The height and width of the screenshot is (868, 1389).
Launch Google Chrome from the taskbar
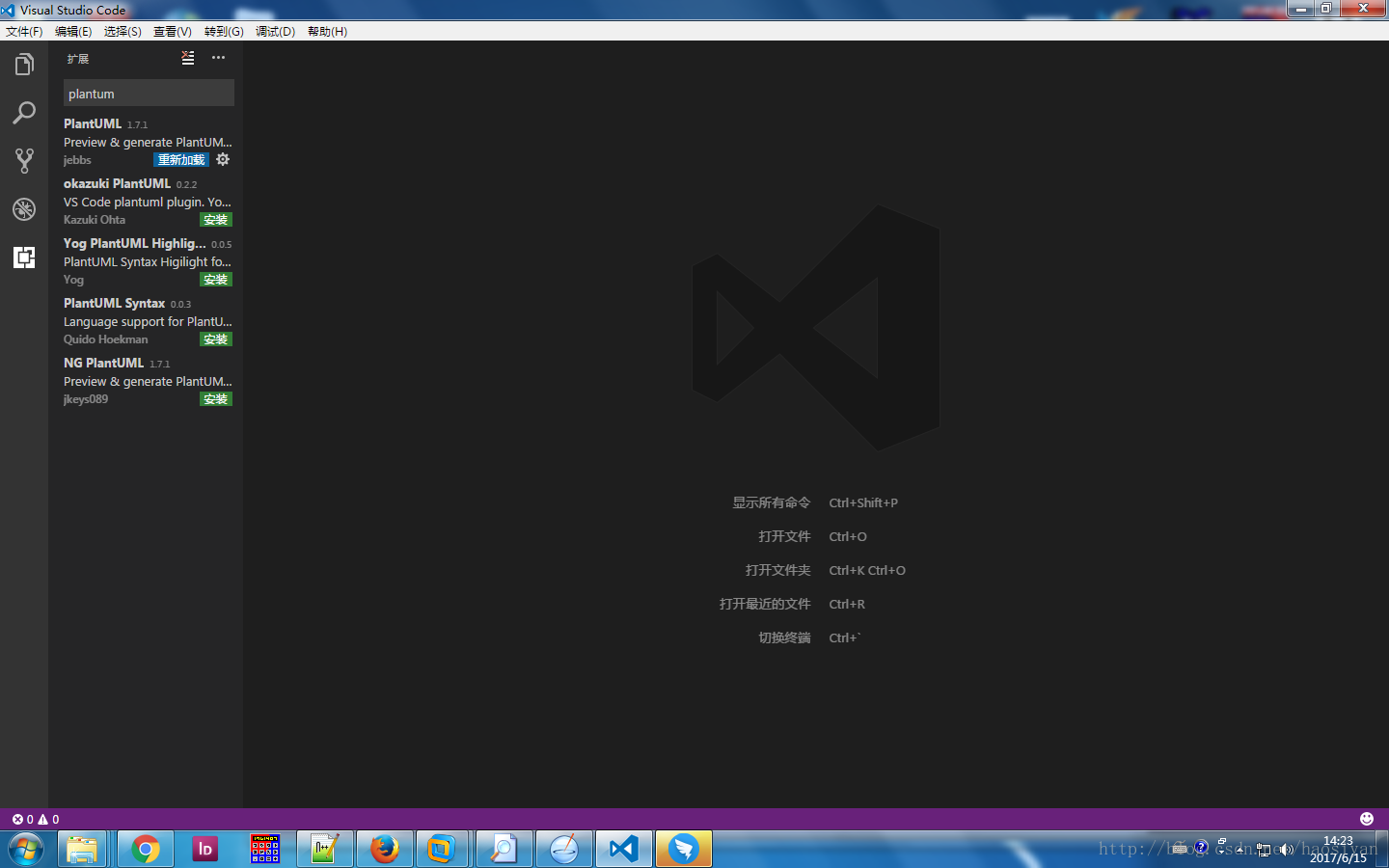tap(146, 850)
